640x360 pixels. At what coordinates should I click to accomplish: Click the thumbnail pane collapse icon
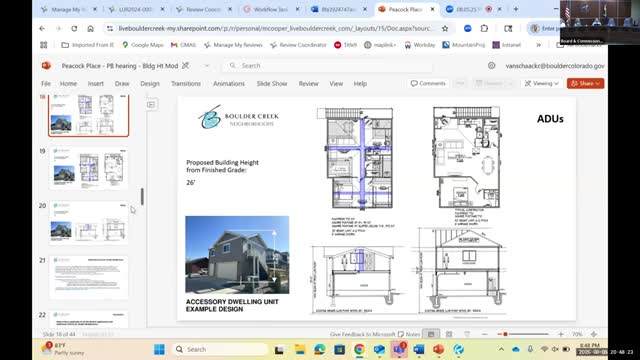click(151, 104)
